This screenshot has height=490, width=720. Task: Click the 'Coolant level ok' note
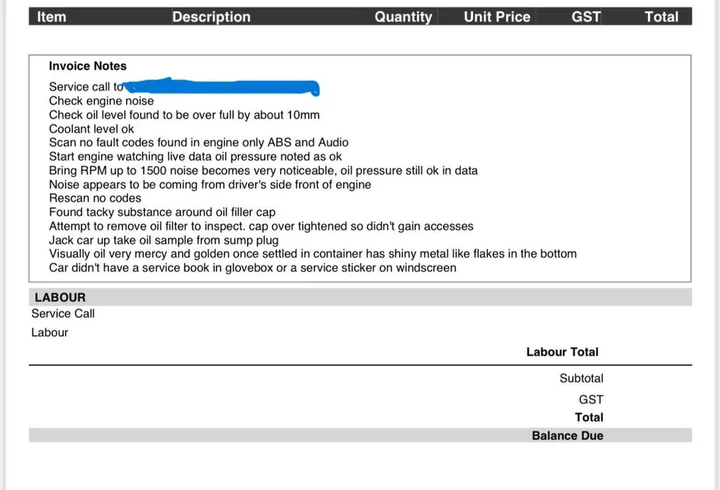click(91, 129)
